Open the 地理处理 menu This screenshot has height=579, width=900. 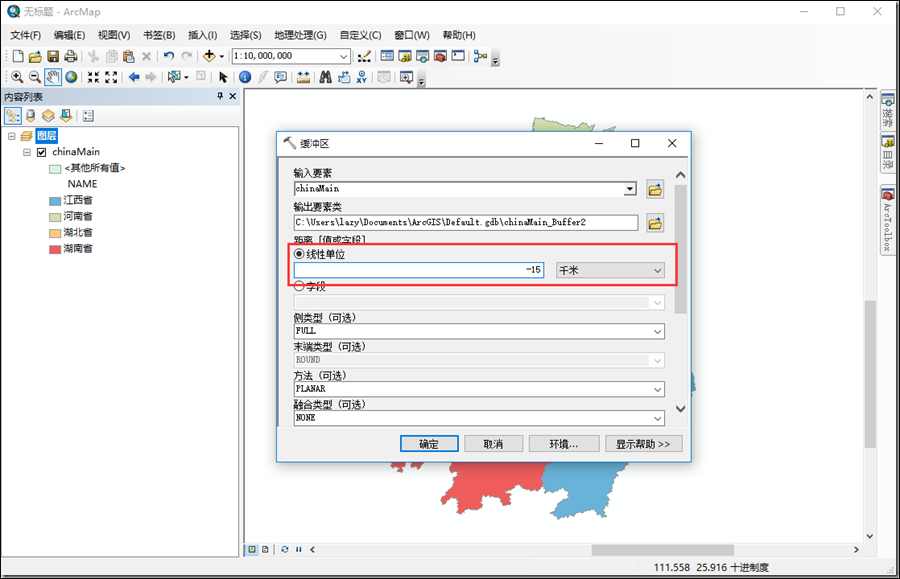click(301, 34)
